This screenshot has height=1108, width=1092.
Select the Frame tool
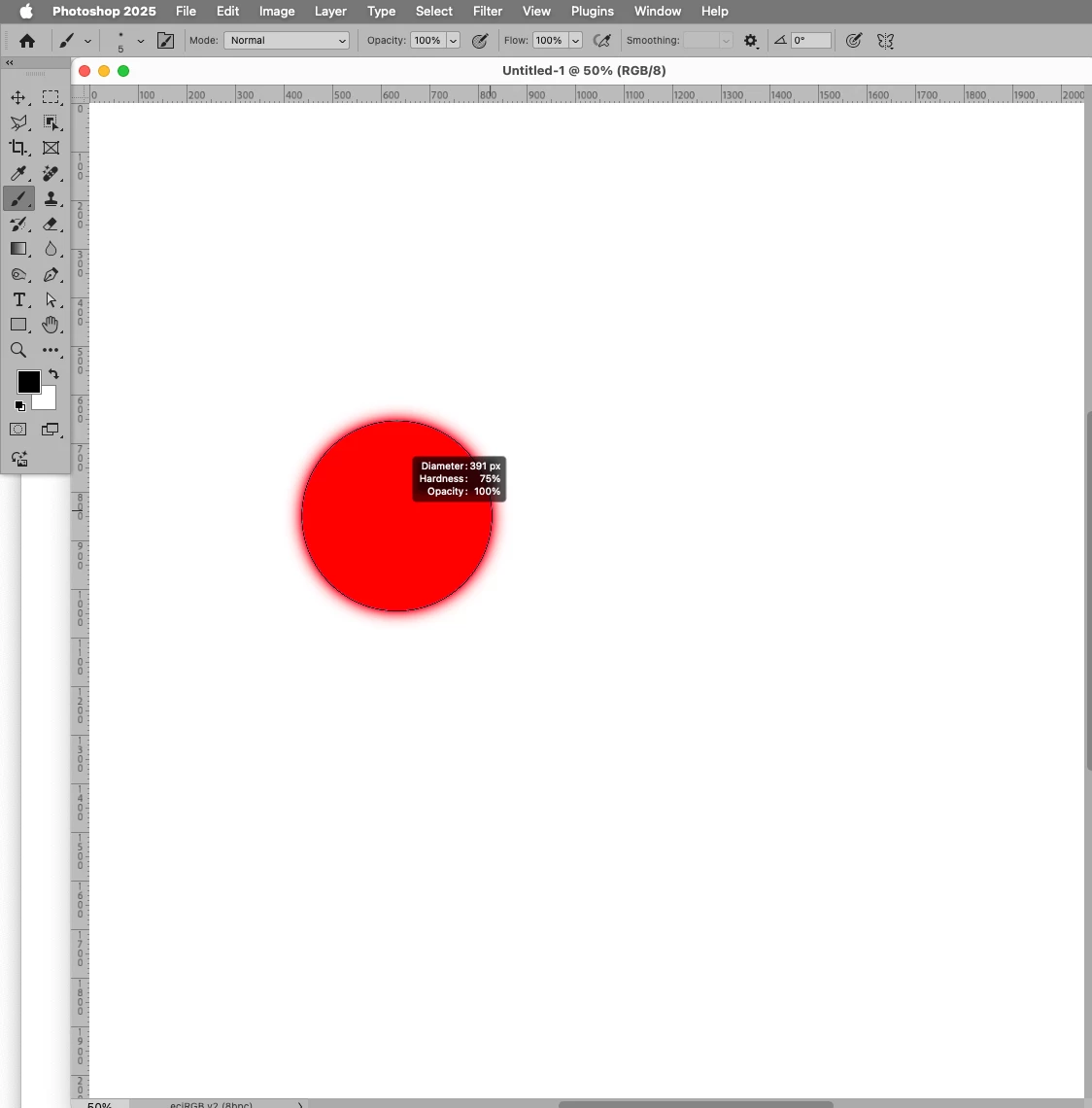(x=51, y=148)
